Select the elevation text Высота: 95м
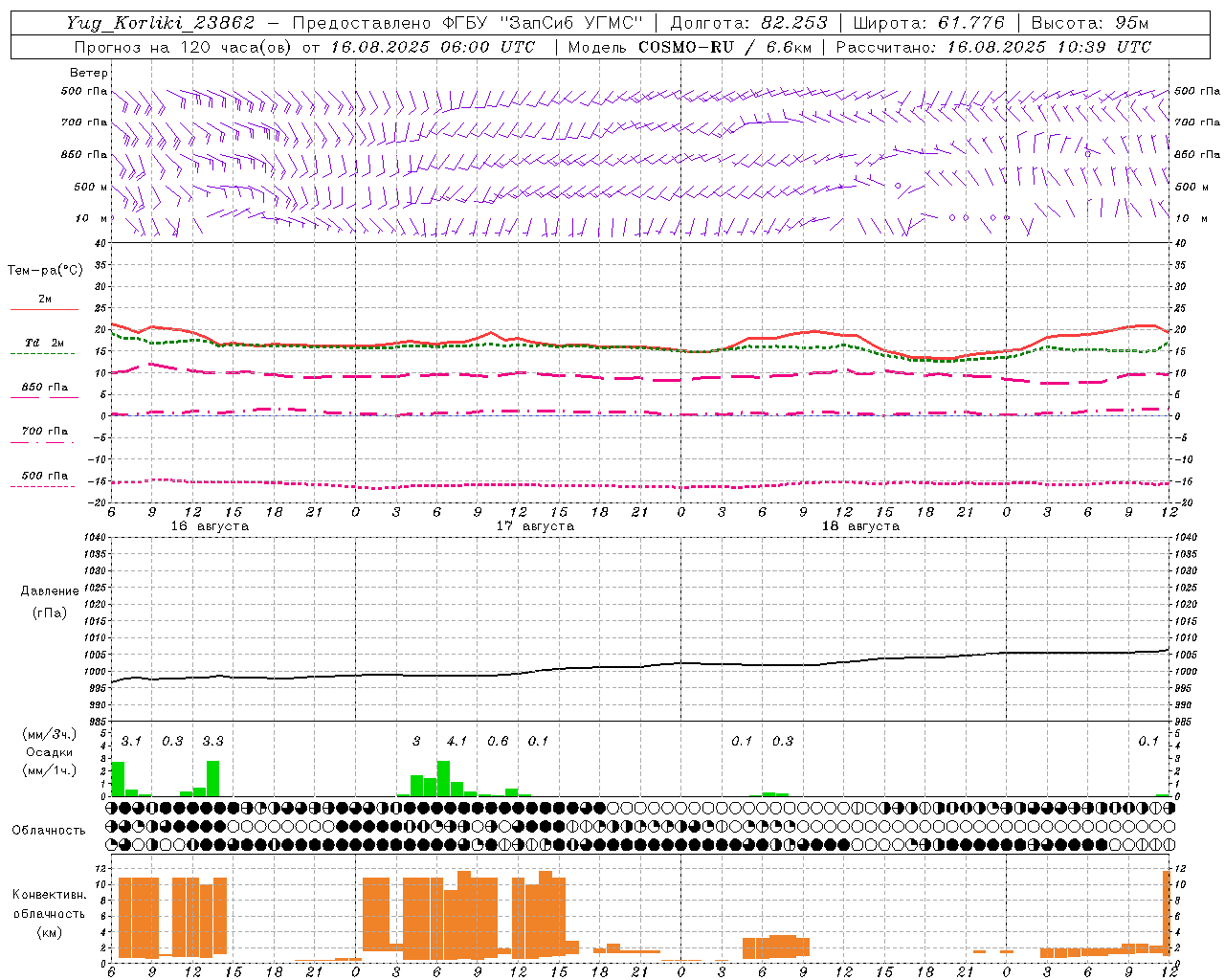 (1090, 23)
